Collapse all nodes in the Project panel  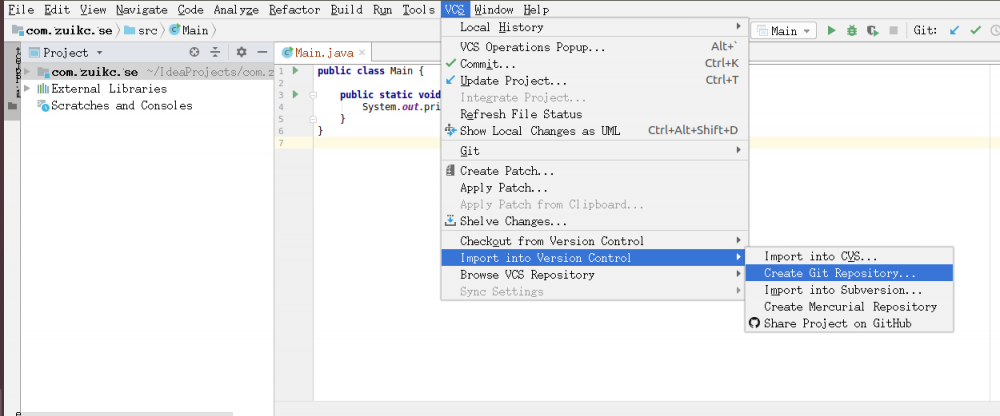[216, 52]
